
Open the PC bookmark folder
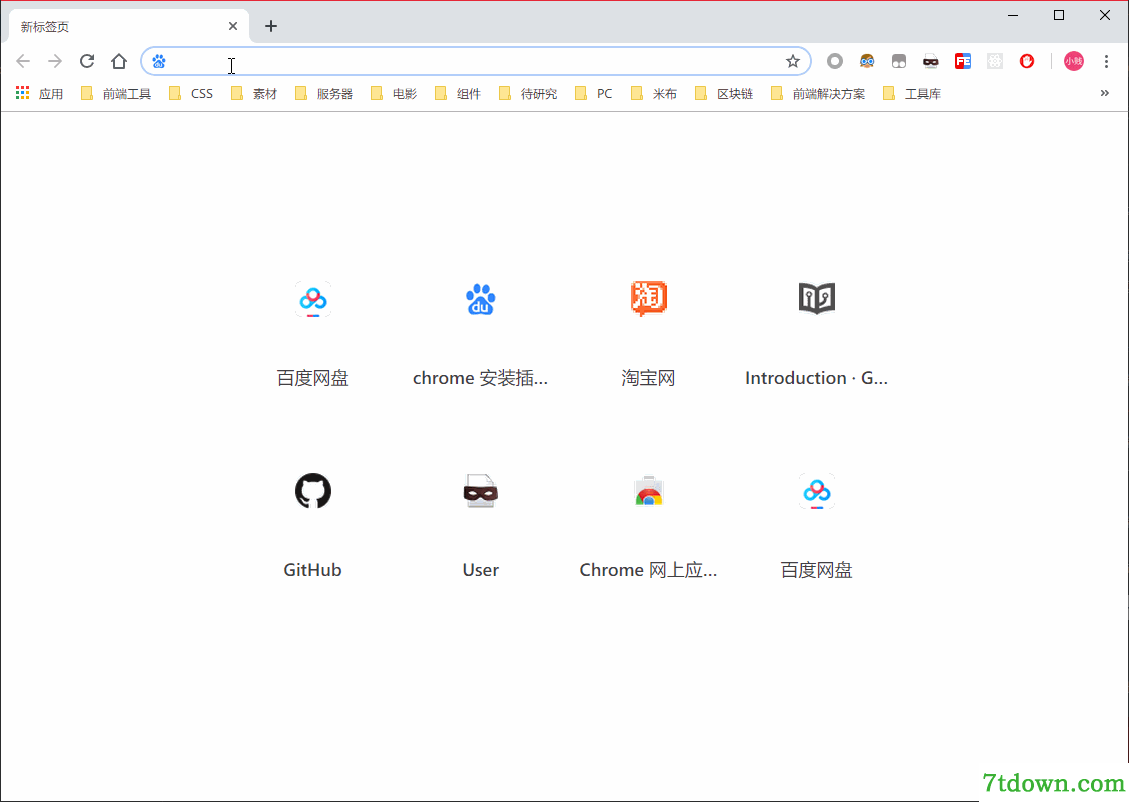[x=594, y=94]
